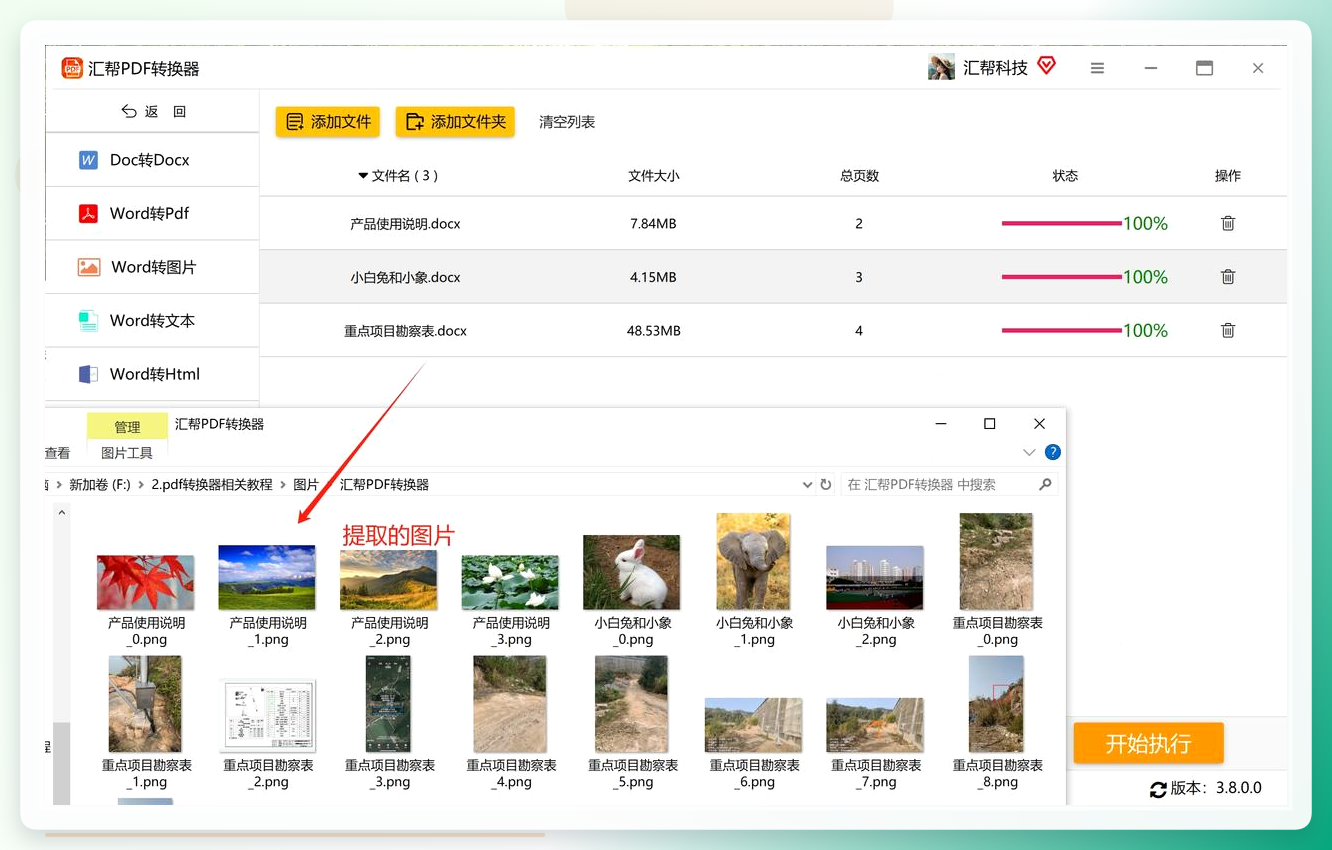Open the 图片工具 ribbon tab

click(127, 453)
